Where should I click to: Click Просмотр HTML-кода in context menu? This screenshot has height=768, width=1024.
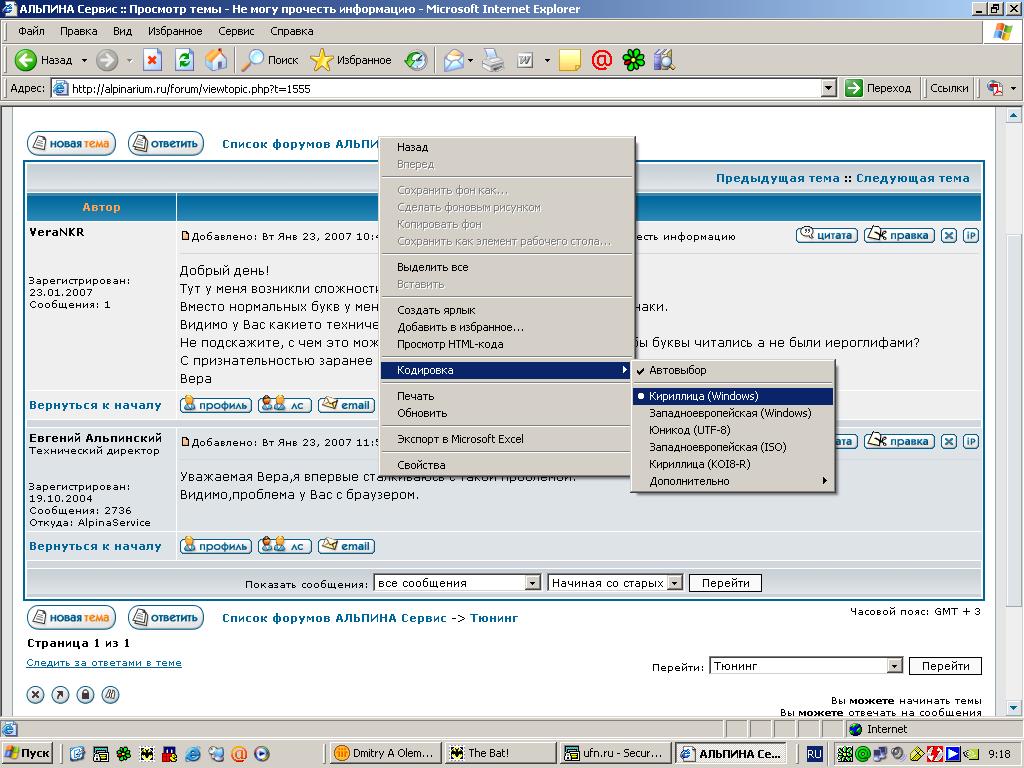(450, 344)
